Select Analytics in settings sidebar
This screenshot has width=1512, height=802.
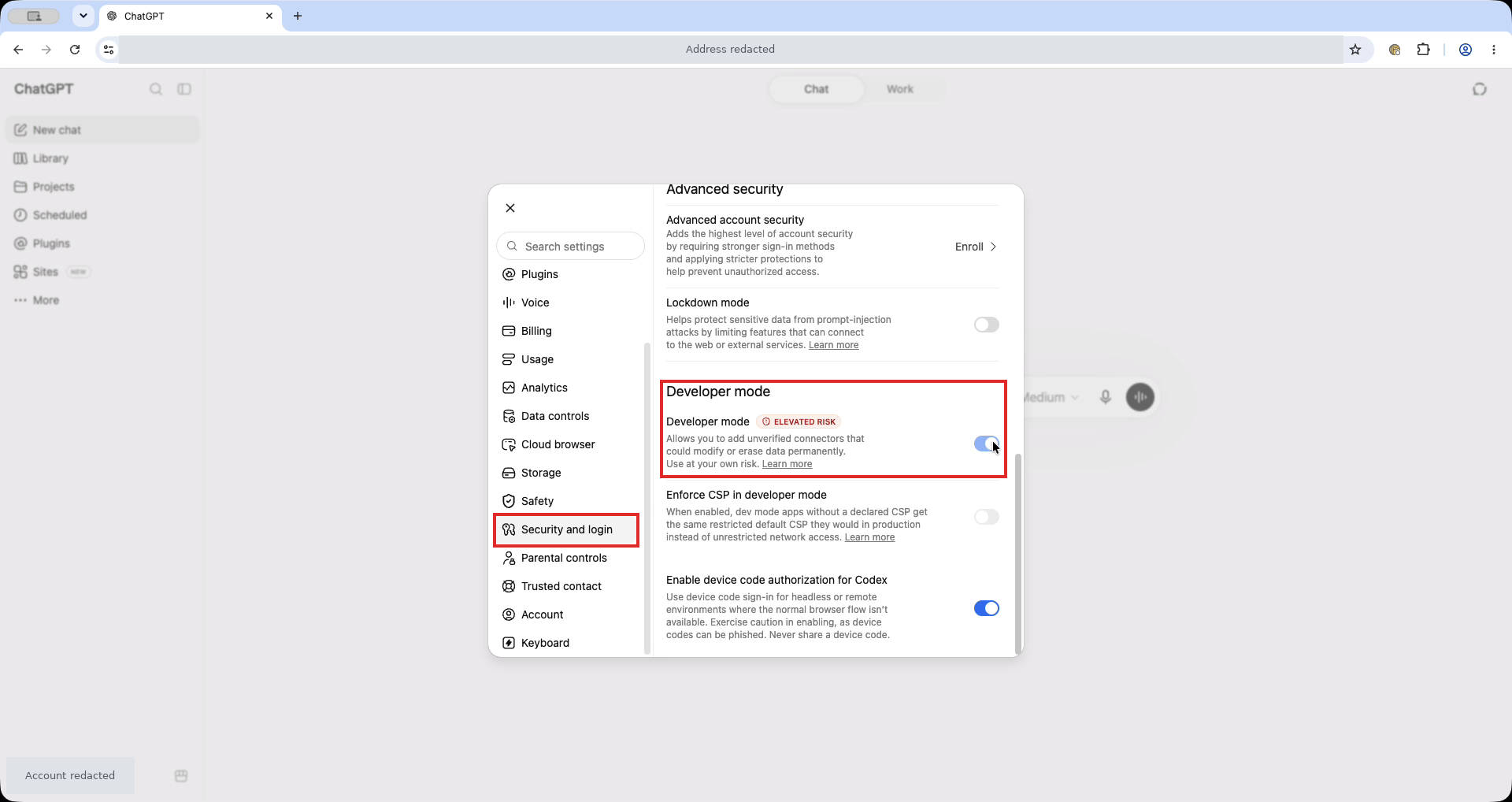pos(569,388)
